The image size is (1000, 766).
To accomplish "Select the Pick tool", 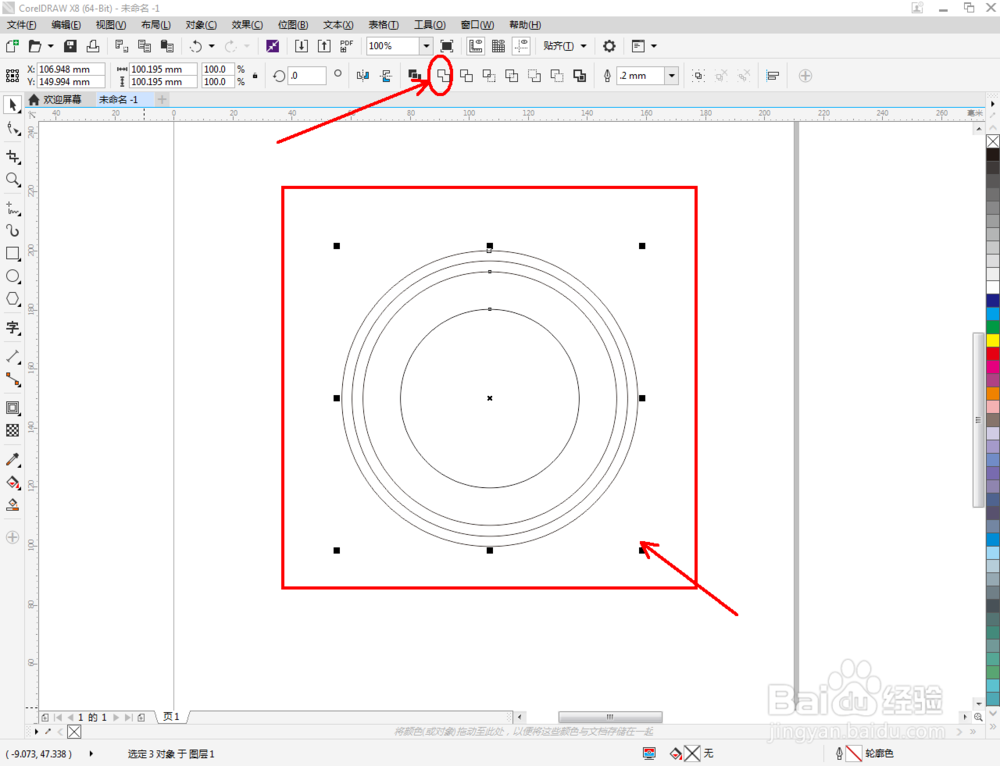I will coord(13,105).
